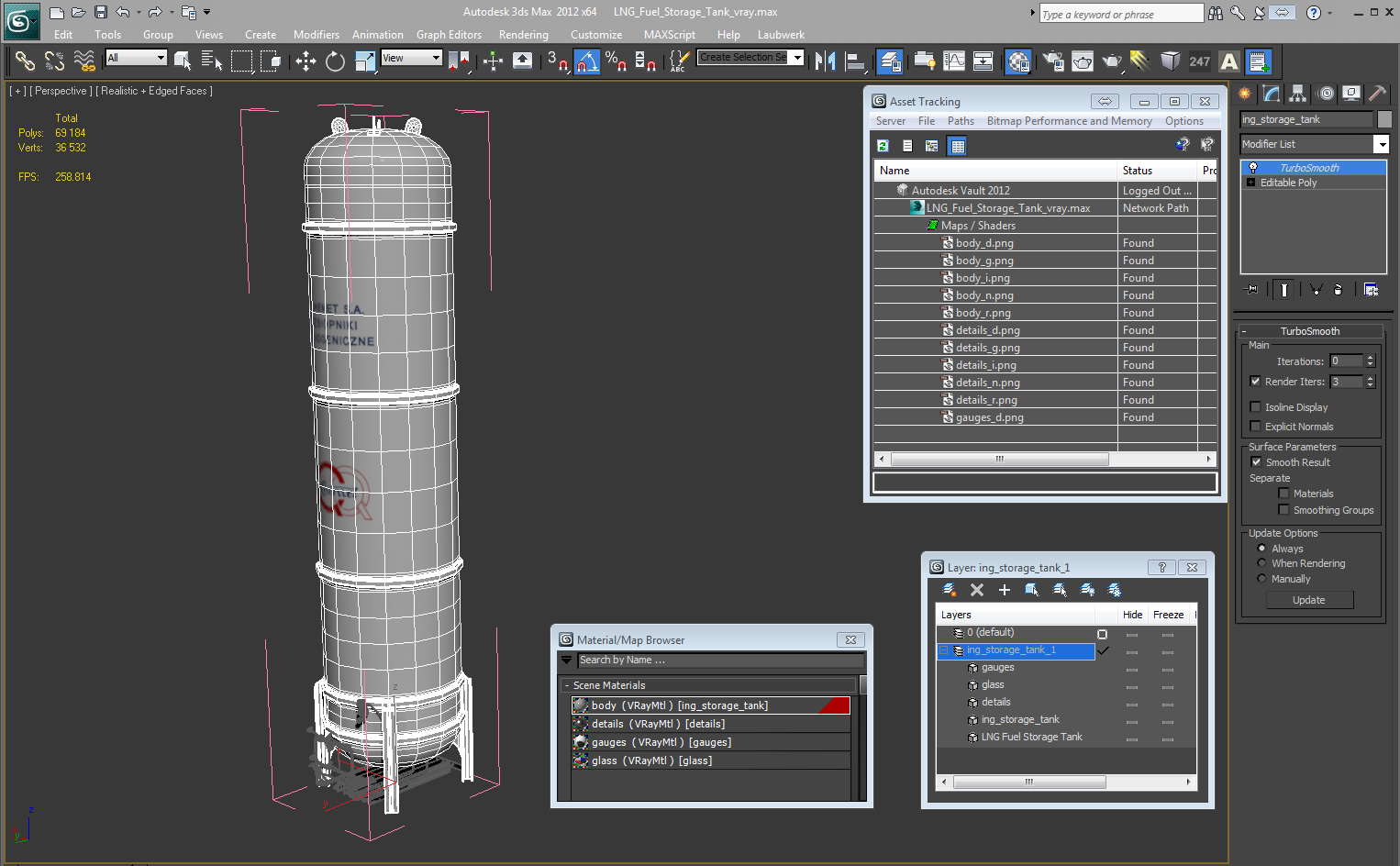Click the Mirror tool icon

pos(826,61)
